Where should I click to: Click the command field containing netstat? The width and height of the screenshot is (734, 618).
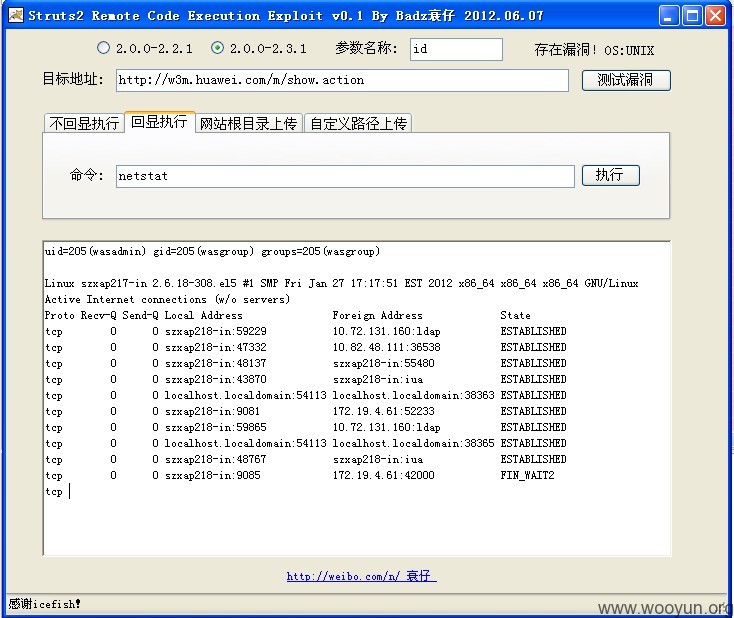pos(345,176)
